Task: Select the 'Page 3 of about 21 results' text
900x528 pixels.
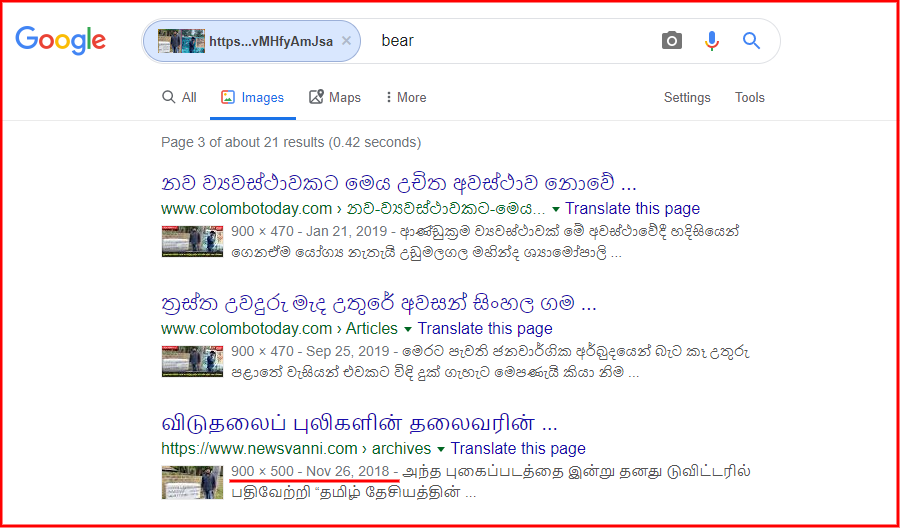Action: coord(291,142)
